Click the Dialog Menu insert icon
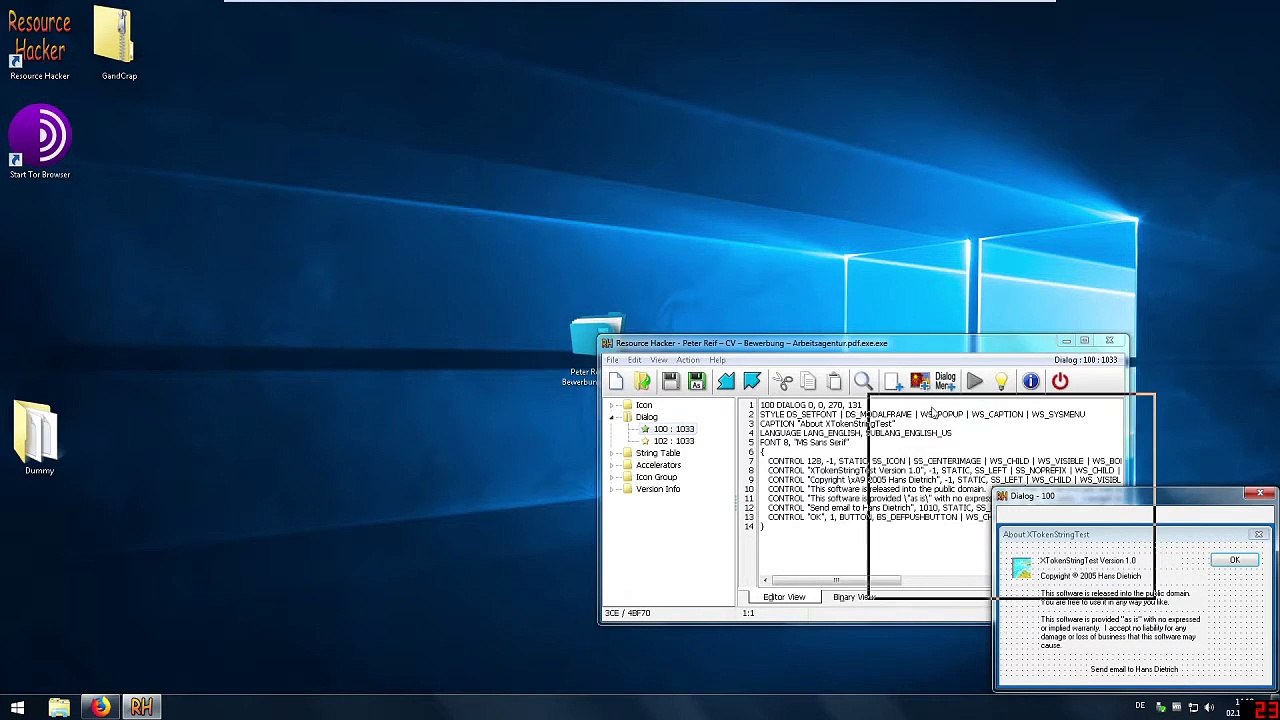The height and width of the screenshot is (720, 1280). (x=945, y=381)
